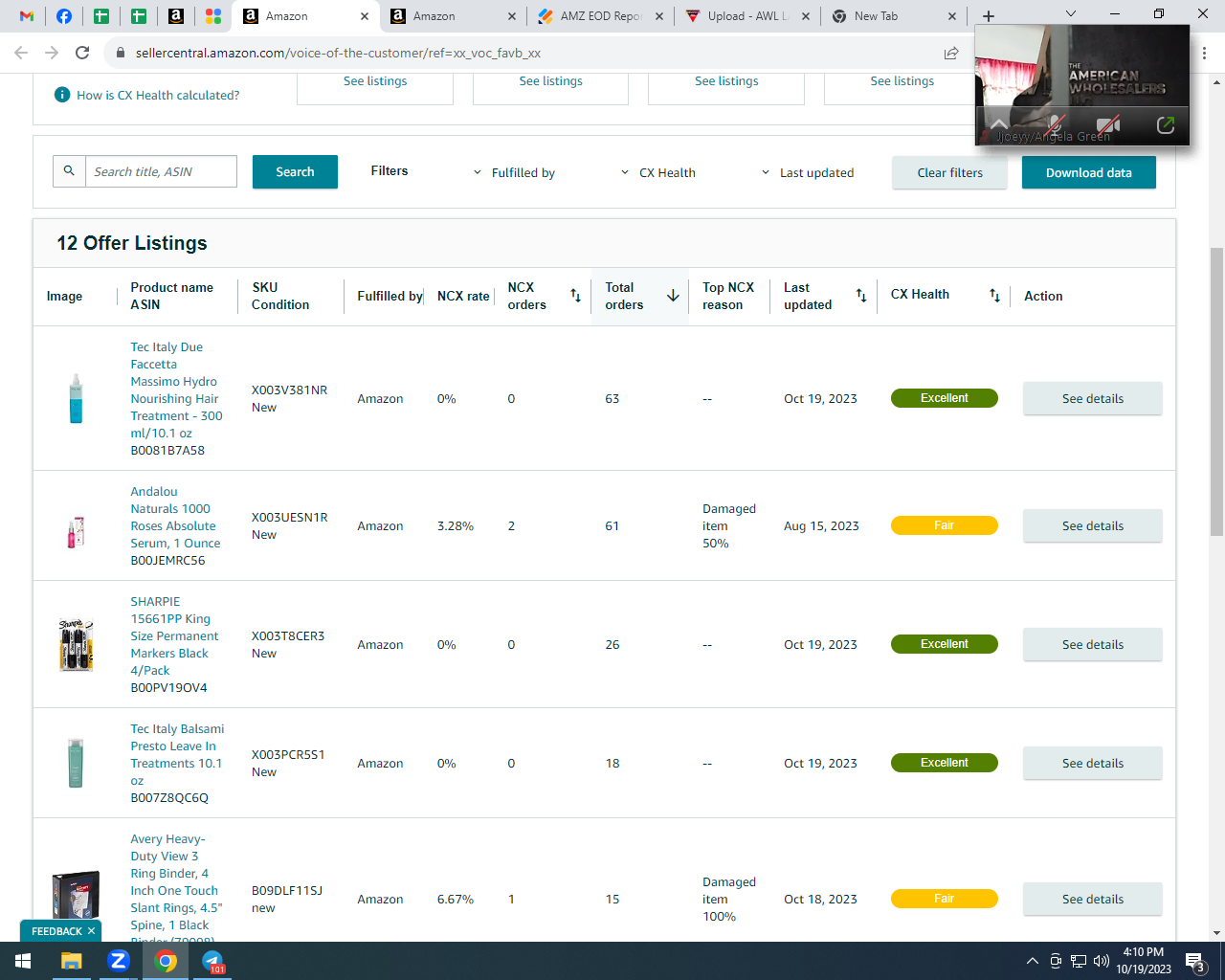The width and height of the screenshot is (1225, 980).
Task: See details for Avery Heavy-Duty binder listing
Action: click(1093, 899)
